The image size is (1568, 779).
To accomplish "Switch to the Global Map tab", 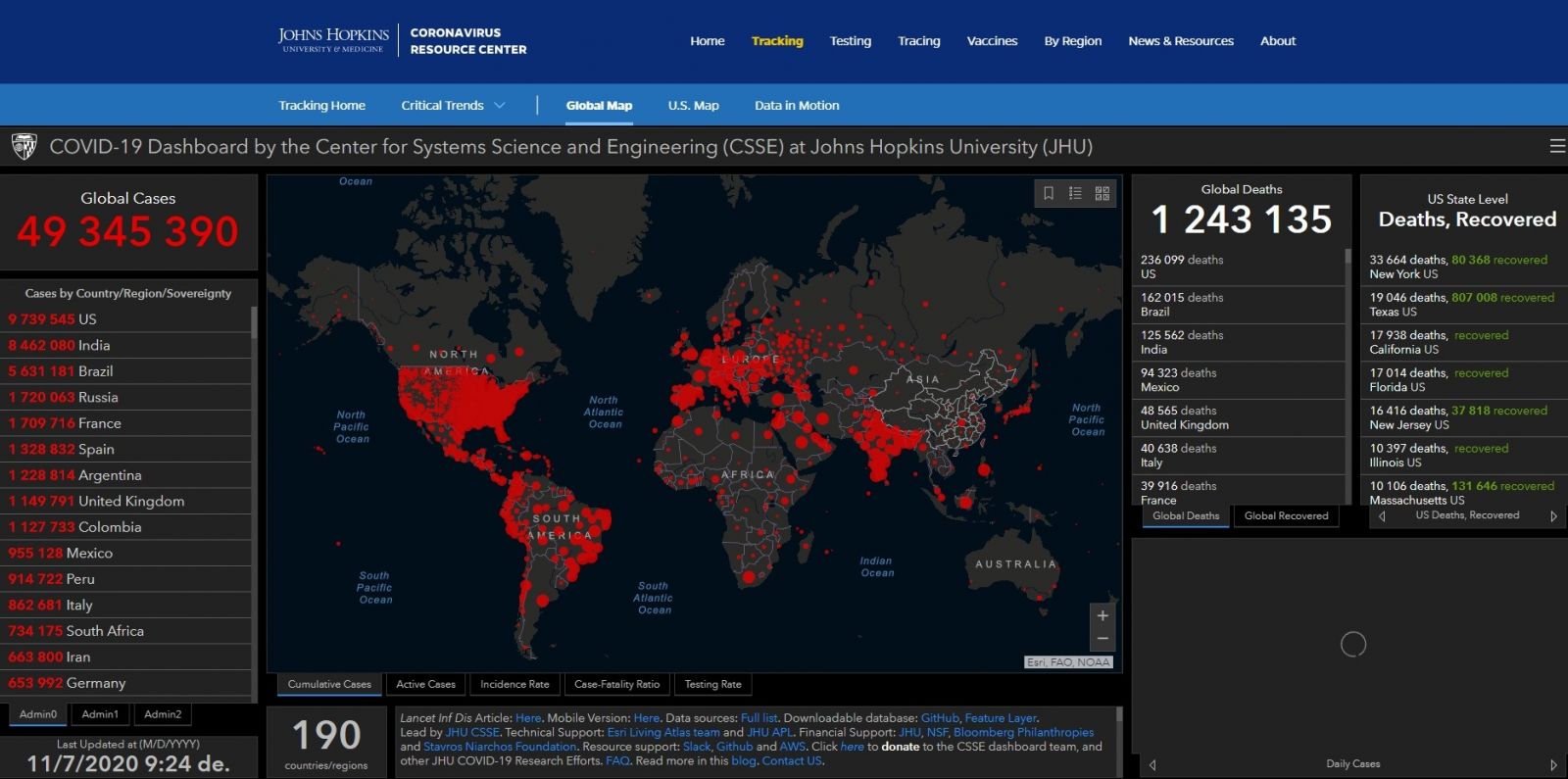I will (599, 106).
